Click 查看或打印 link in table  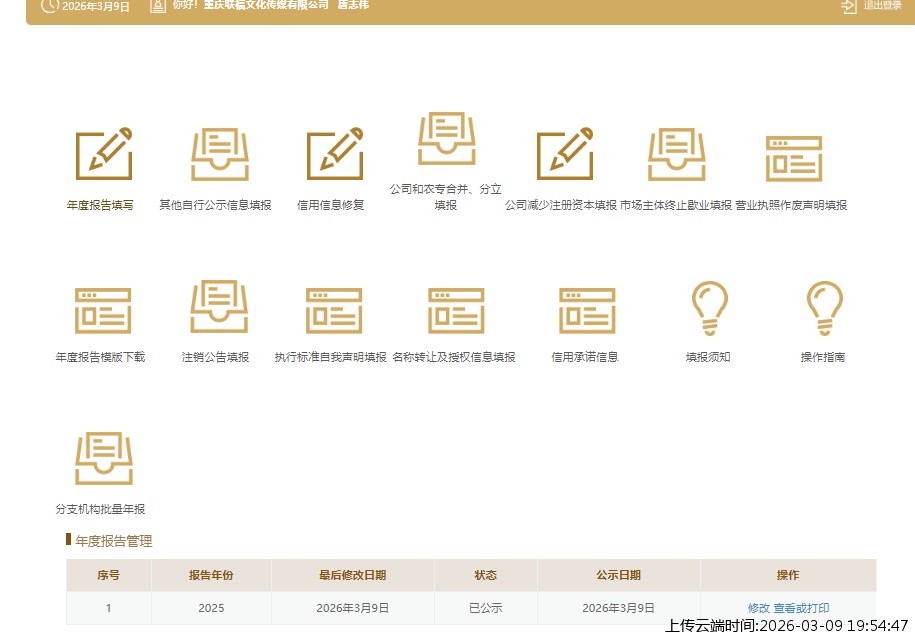point(801,608)
